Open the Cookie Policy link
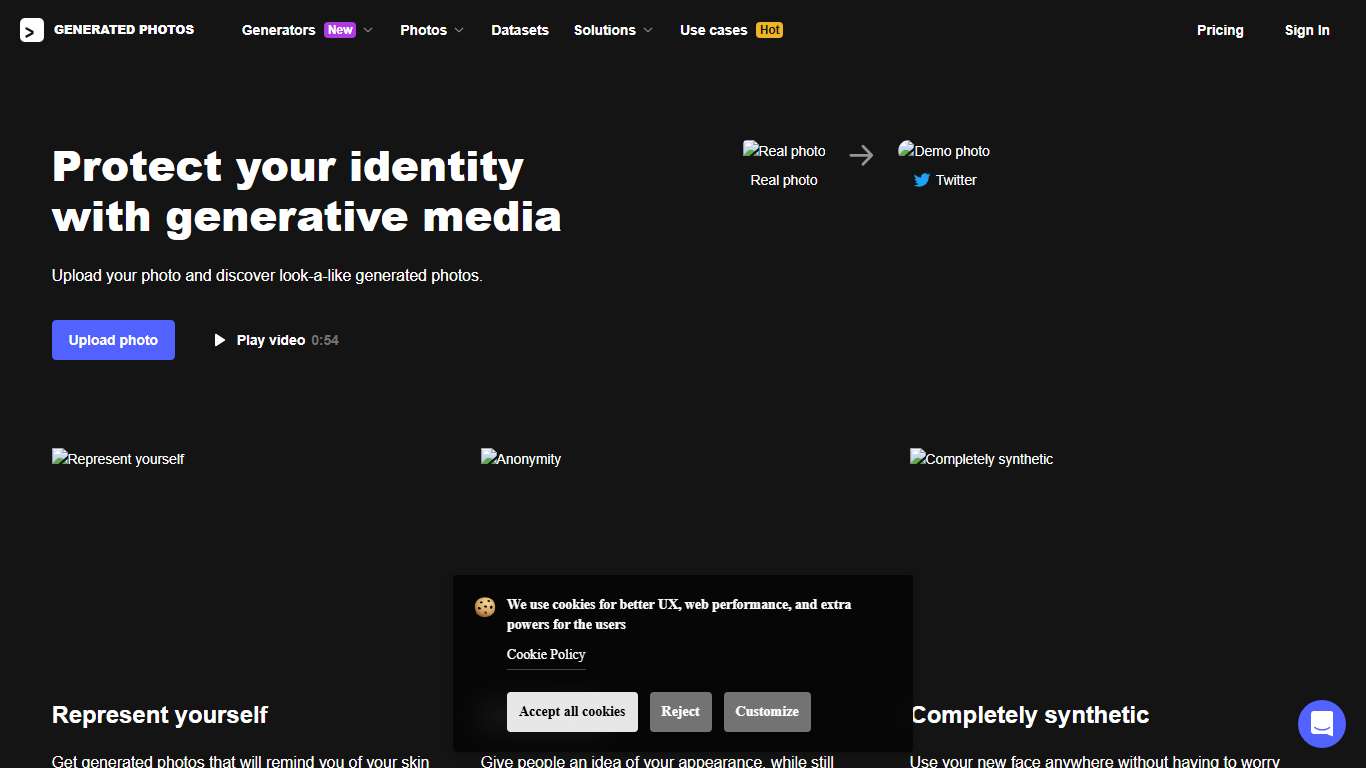Image resolution: width=1366 pixels, height=768 pixels. point(546,654)
